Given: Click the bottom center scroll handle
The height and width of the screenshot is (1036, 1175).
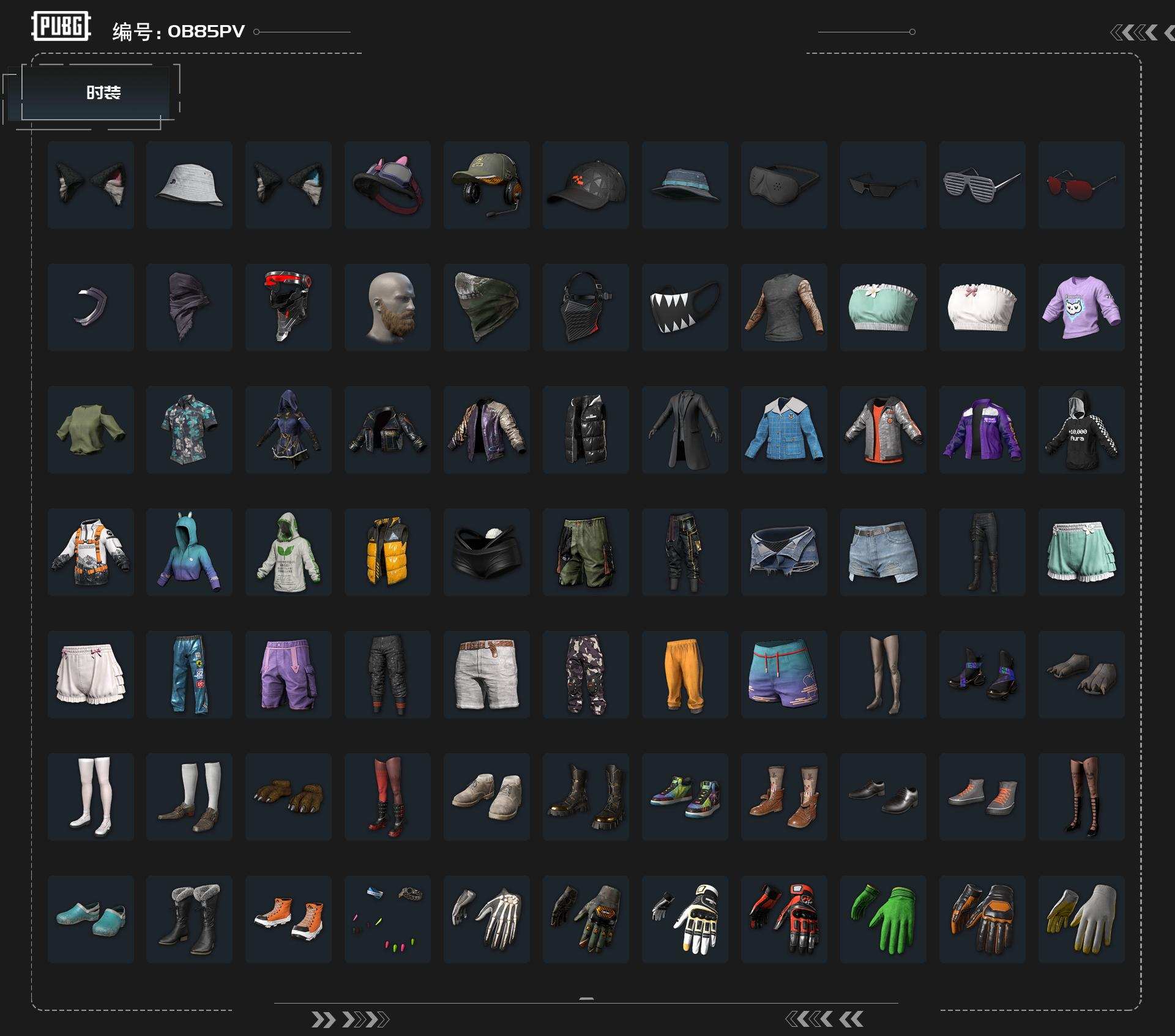Looking at the screenshot, I should pos(586,999).
